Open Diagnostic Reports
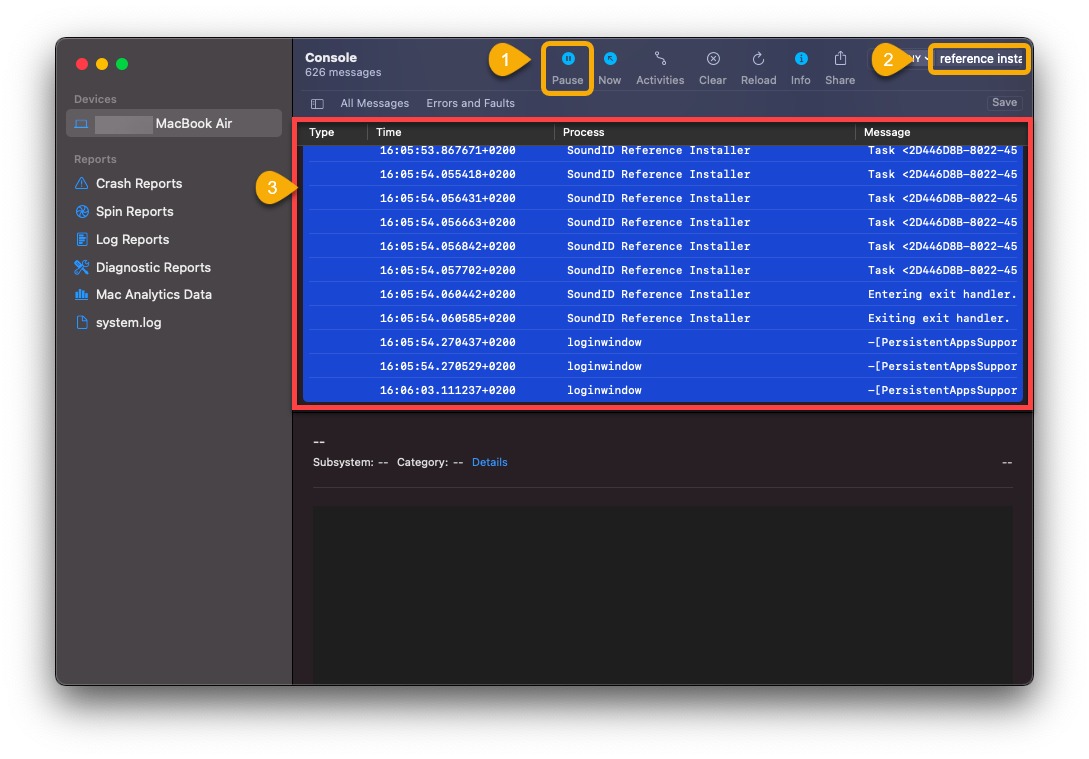Viewport: 1089px width, 759px height. [153, 267]
